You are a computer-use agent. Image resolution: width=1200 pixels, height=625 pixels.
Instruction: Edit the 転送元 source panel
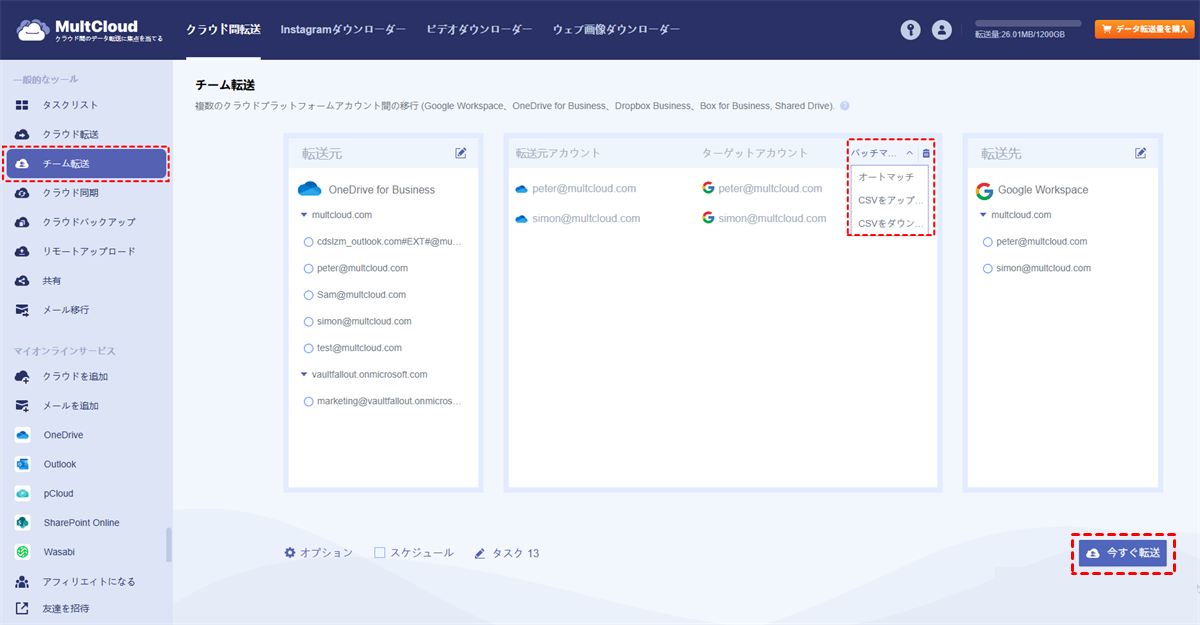(x=461, y=153)
